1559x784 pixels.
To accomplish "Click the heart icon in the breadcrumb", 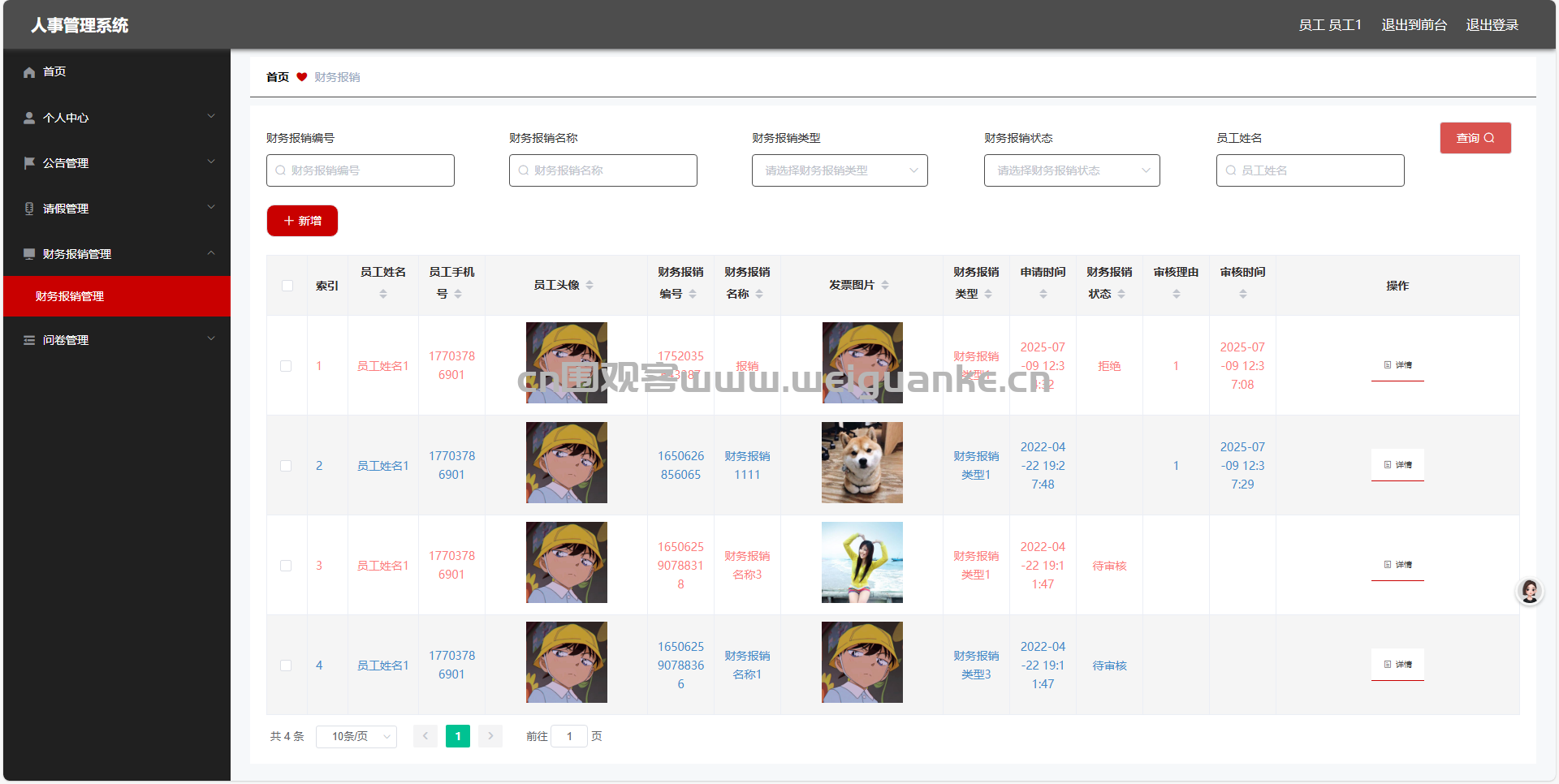I will (302, 77).
